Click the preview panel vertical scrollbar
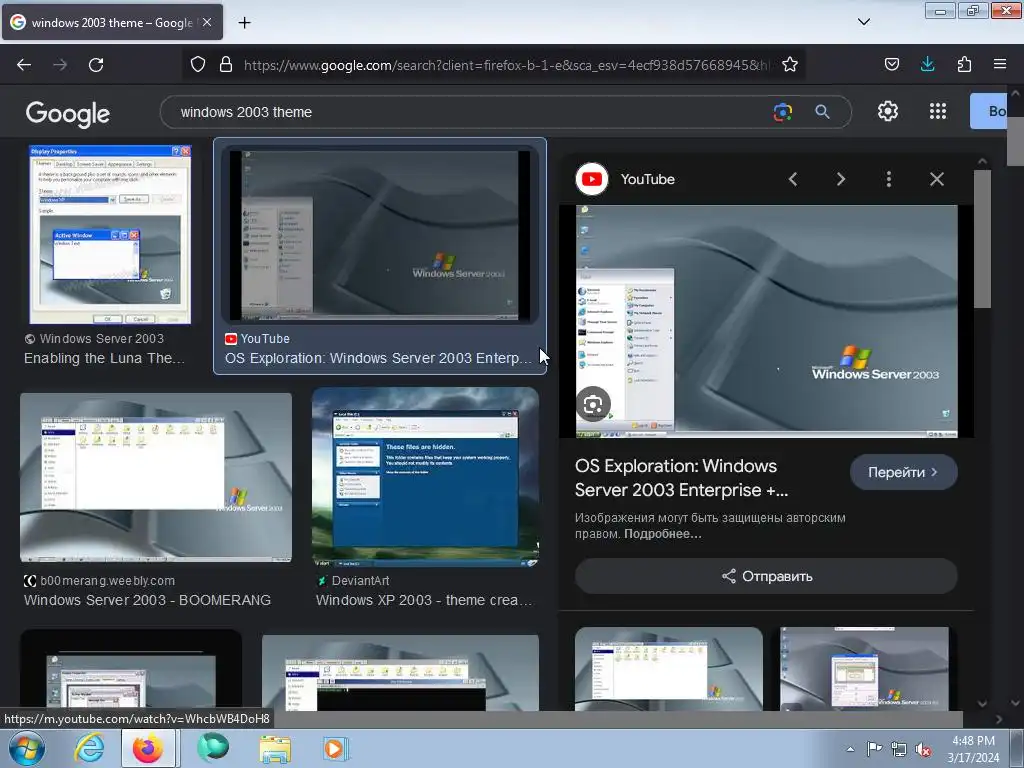The width and height of the screenshot is (1024, 768). pyautogui.click(x=982, y=238)
